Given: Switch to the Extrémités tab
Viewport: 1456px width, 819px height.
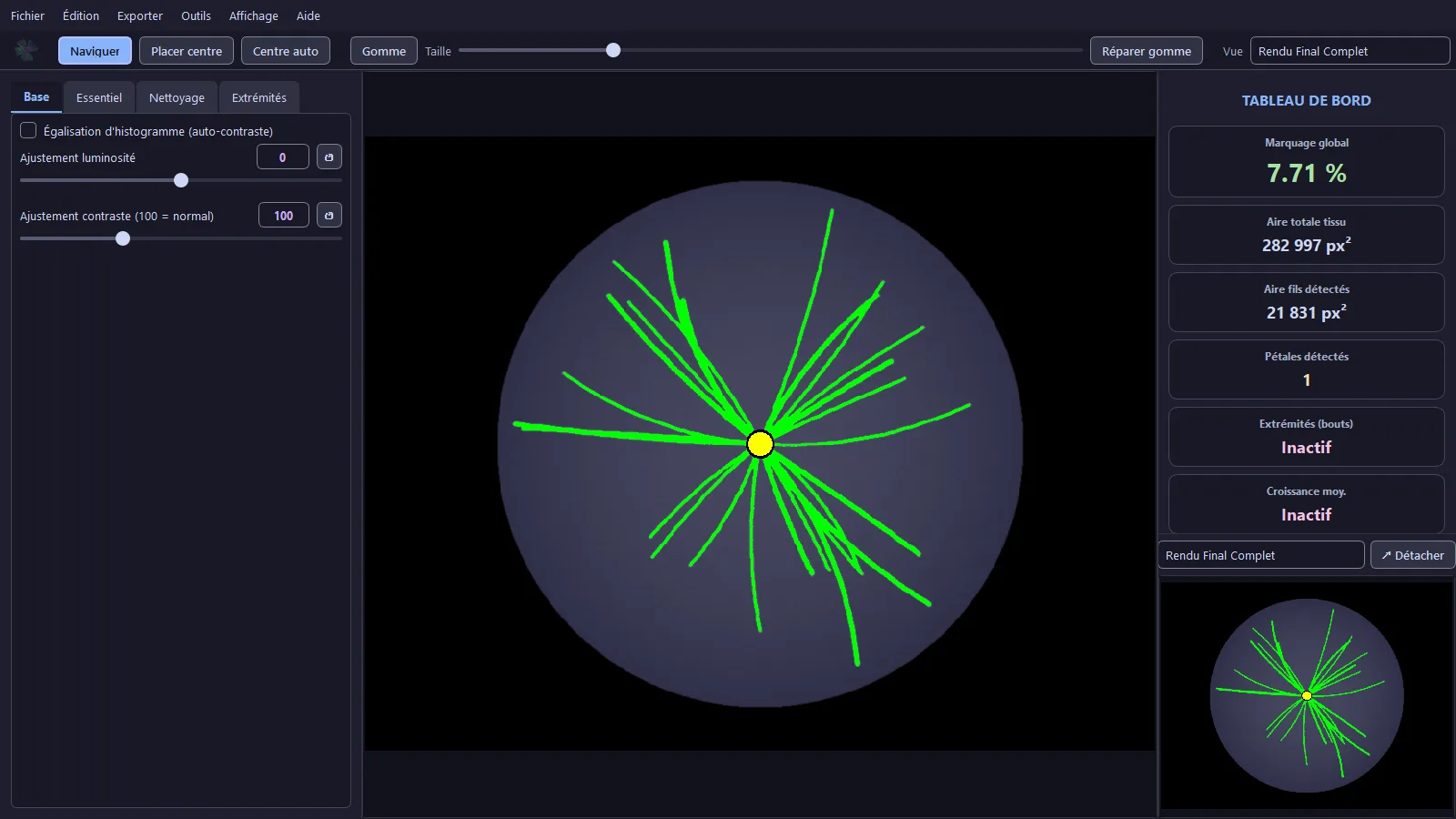Looking at the screenshot, I should pyautogui.click(x=259, y=97).
